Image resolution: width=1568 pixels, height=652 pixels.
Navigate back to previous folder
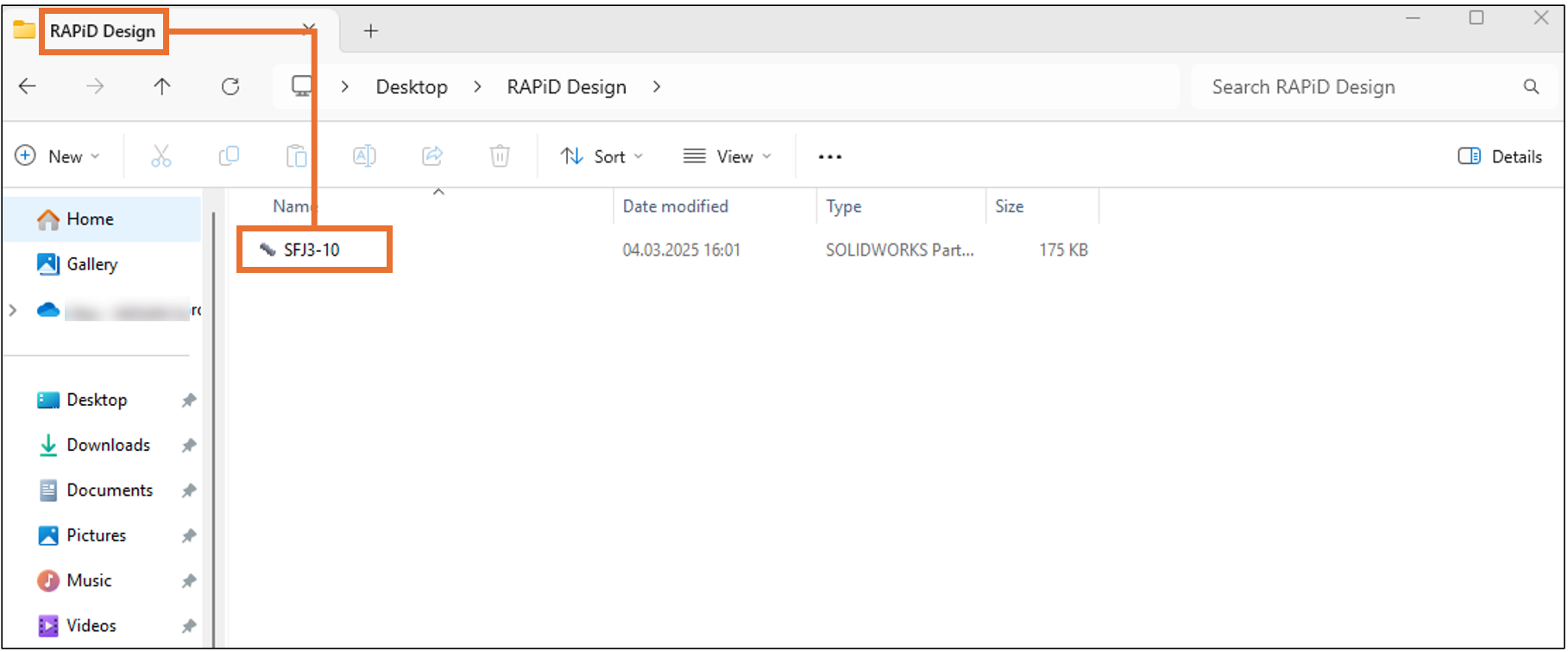tap(28, 86)
